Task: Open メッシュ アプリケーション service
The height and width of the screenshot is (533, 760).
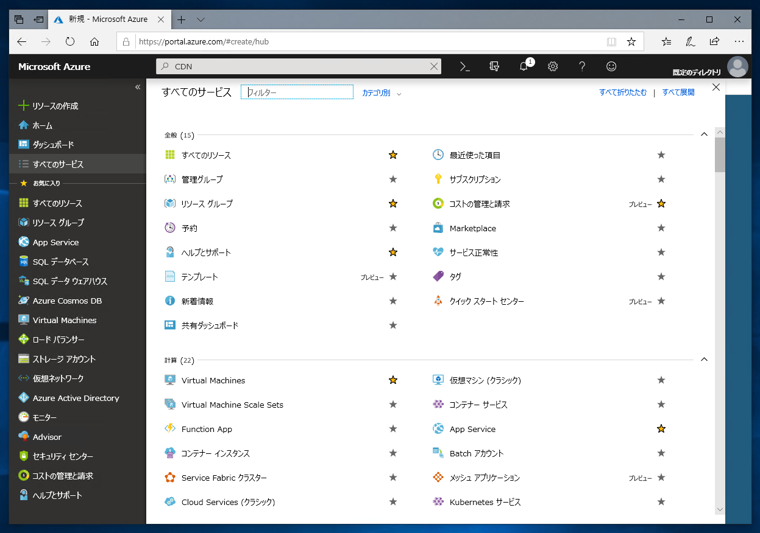Action: coord(484,478)
